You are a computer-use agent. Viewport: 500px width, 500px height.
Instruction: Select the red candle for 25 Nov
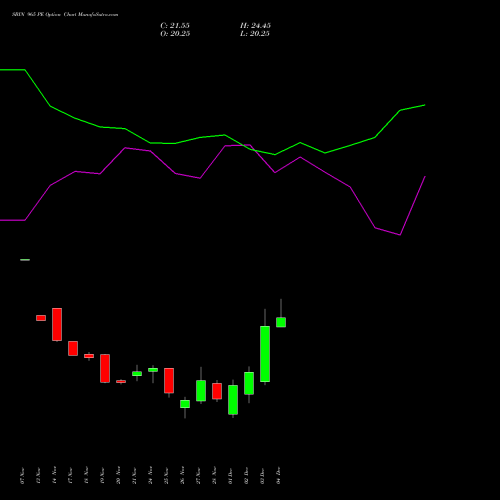(x=169, y=381)
